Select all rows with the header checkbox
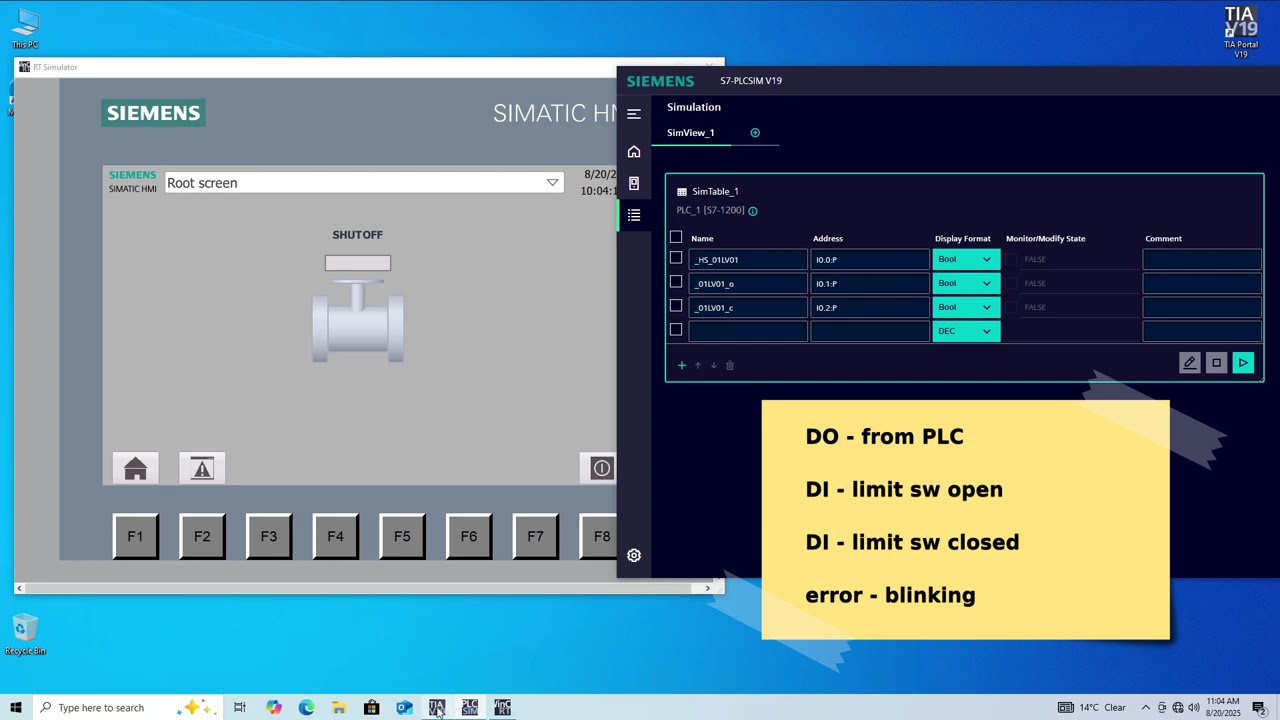 tap(676, 238)
